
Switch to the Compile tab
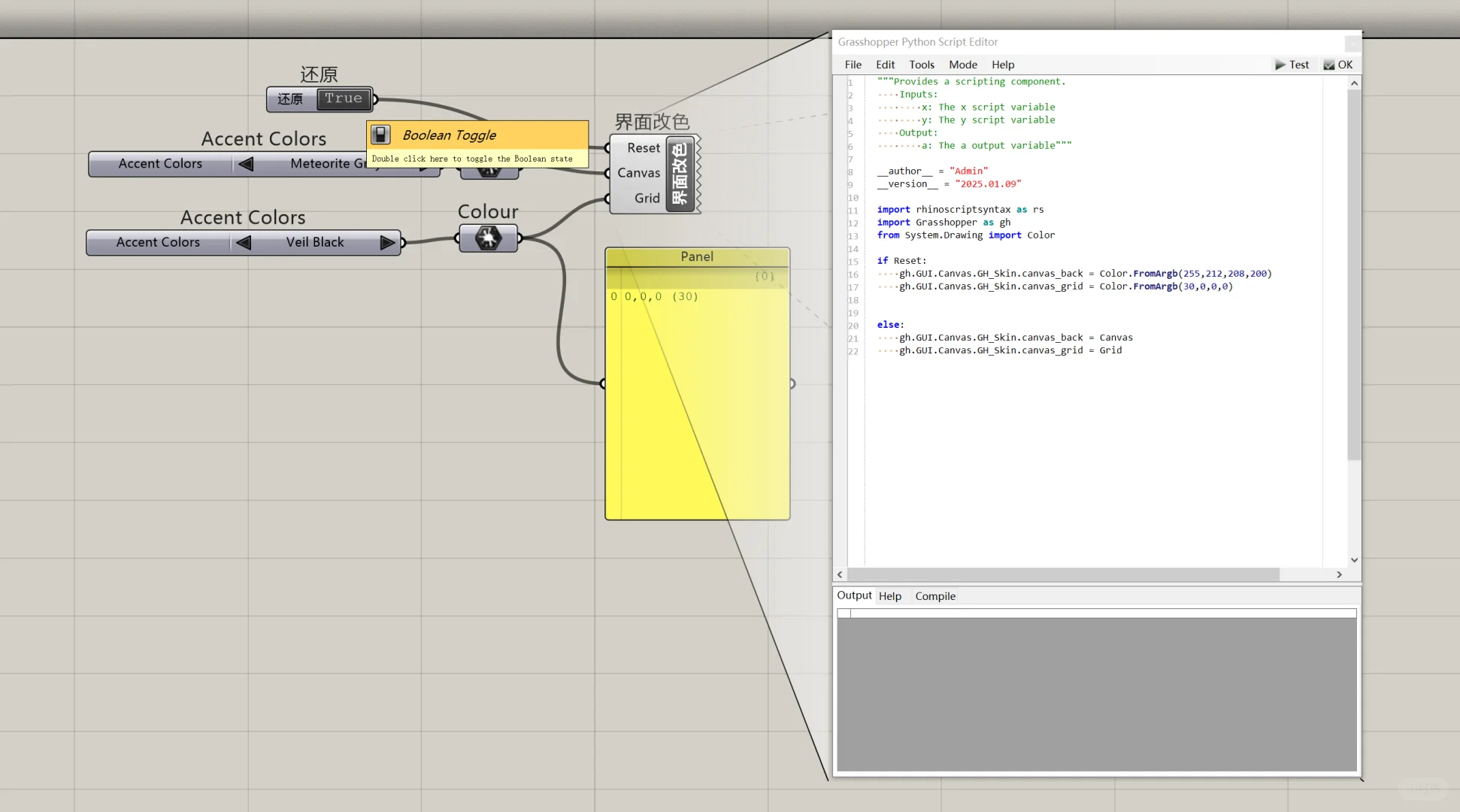tap(934, 596)
